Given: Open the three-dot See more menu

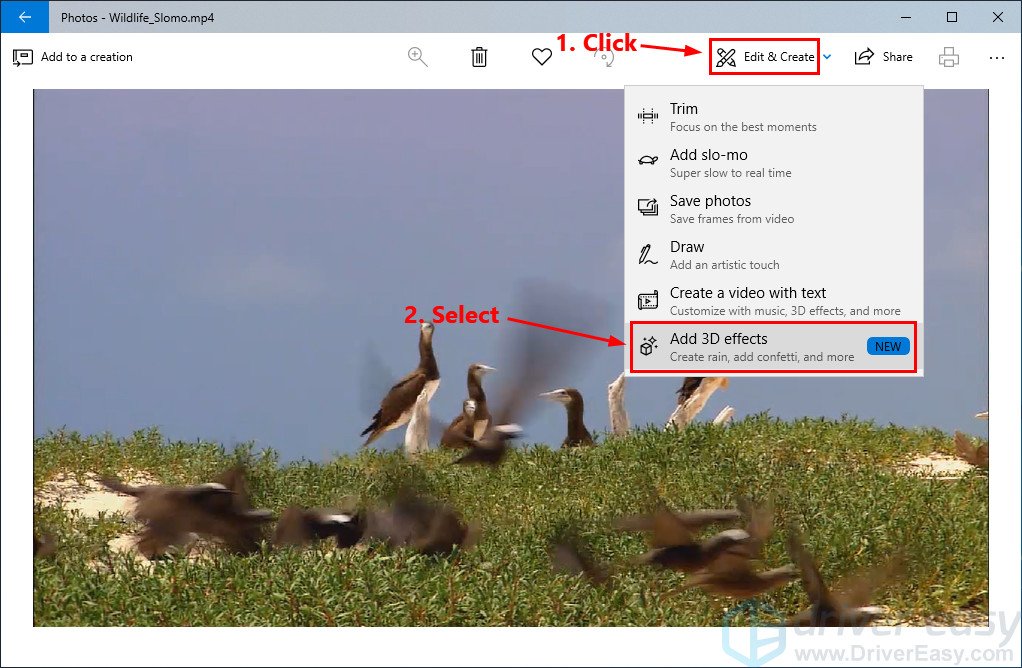Looking at the screenshot, I should coord(997,57).
